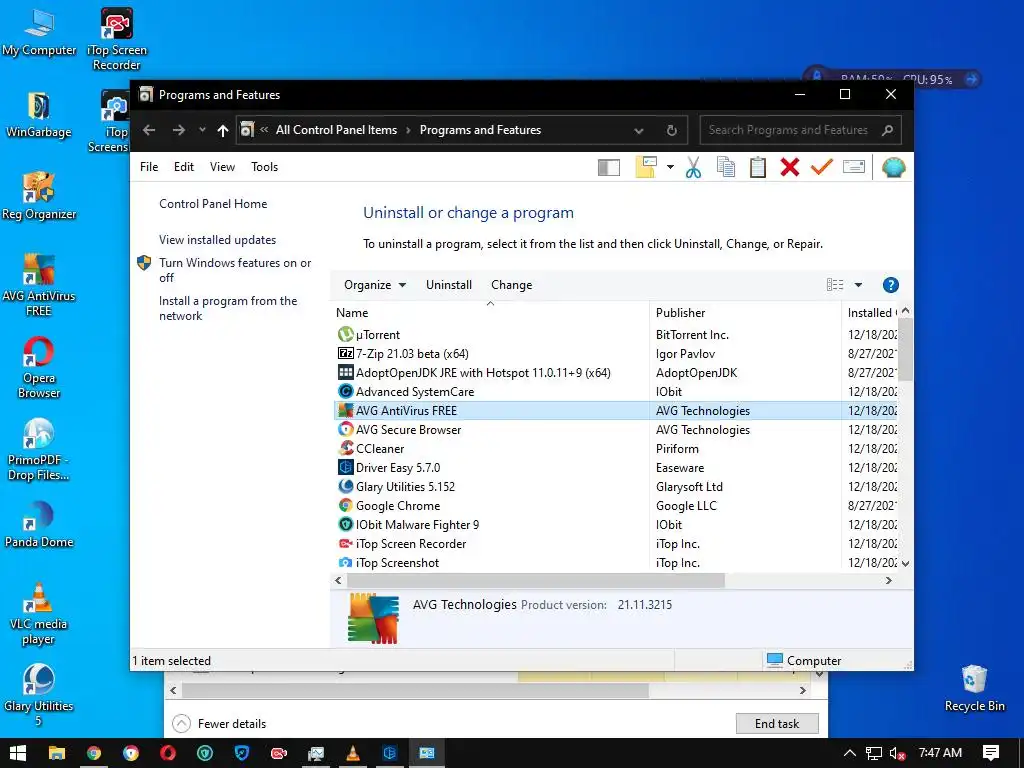This screenshot has width=1024, height=768.
Task: Open Control Panel Home link
Action: pos(213,204)
